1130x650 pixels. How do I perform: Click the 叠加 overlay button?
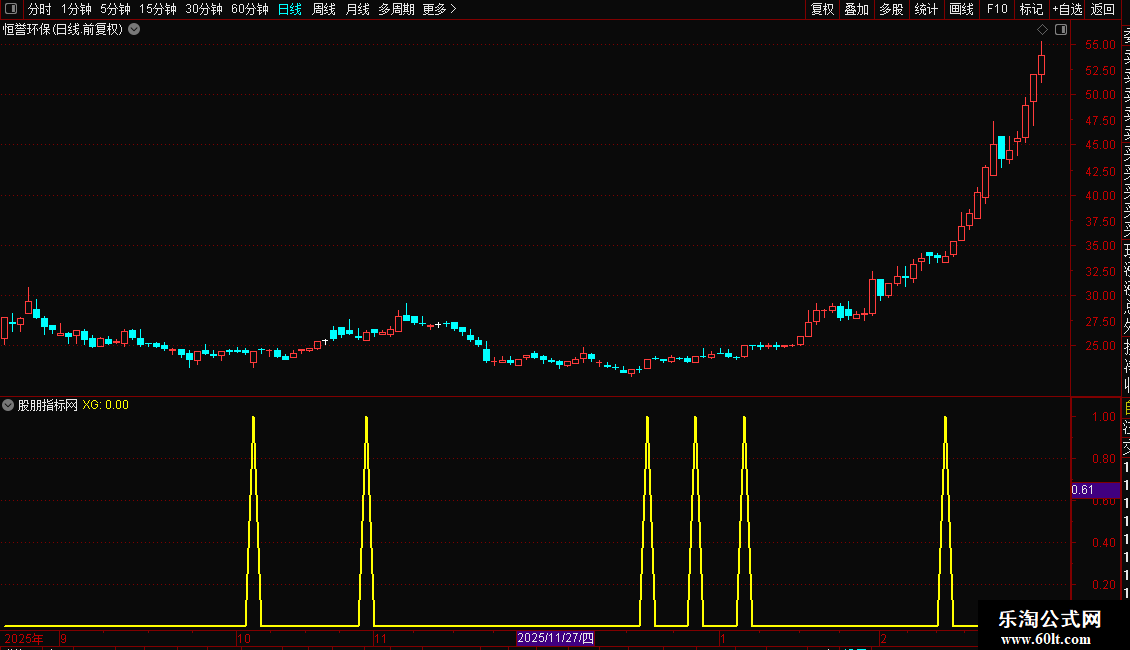[856, 9]
